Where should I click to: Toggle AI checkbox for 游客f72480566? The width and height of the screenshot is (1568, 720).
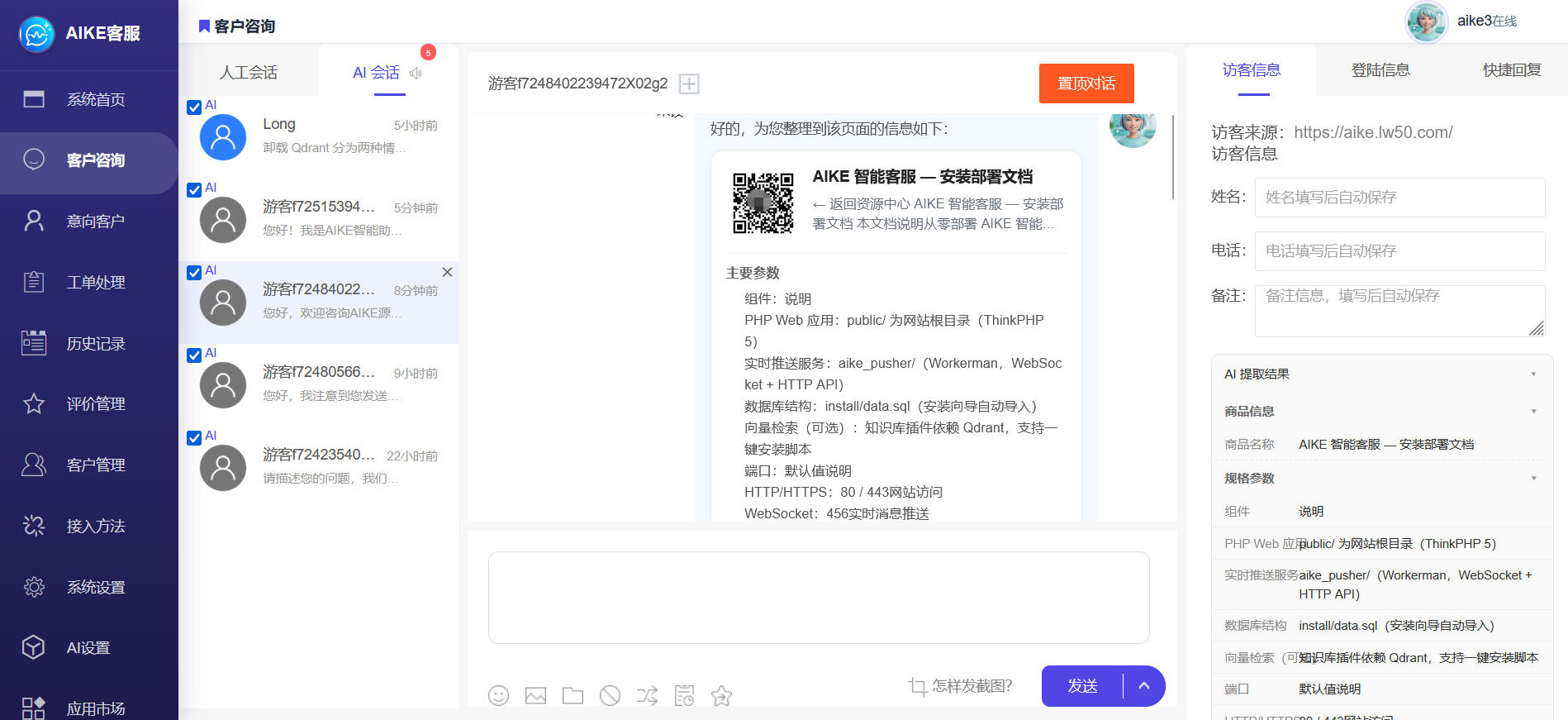(x=194, y=355)
